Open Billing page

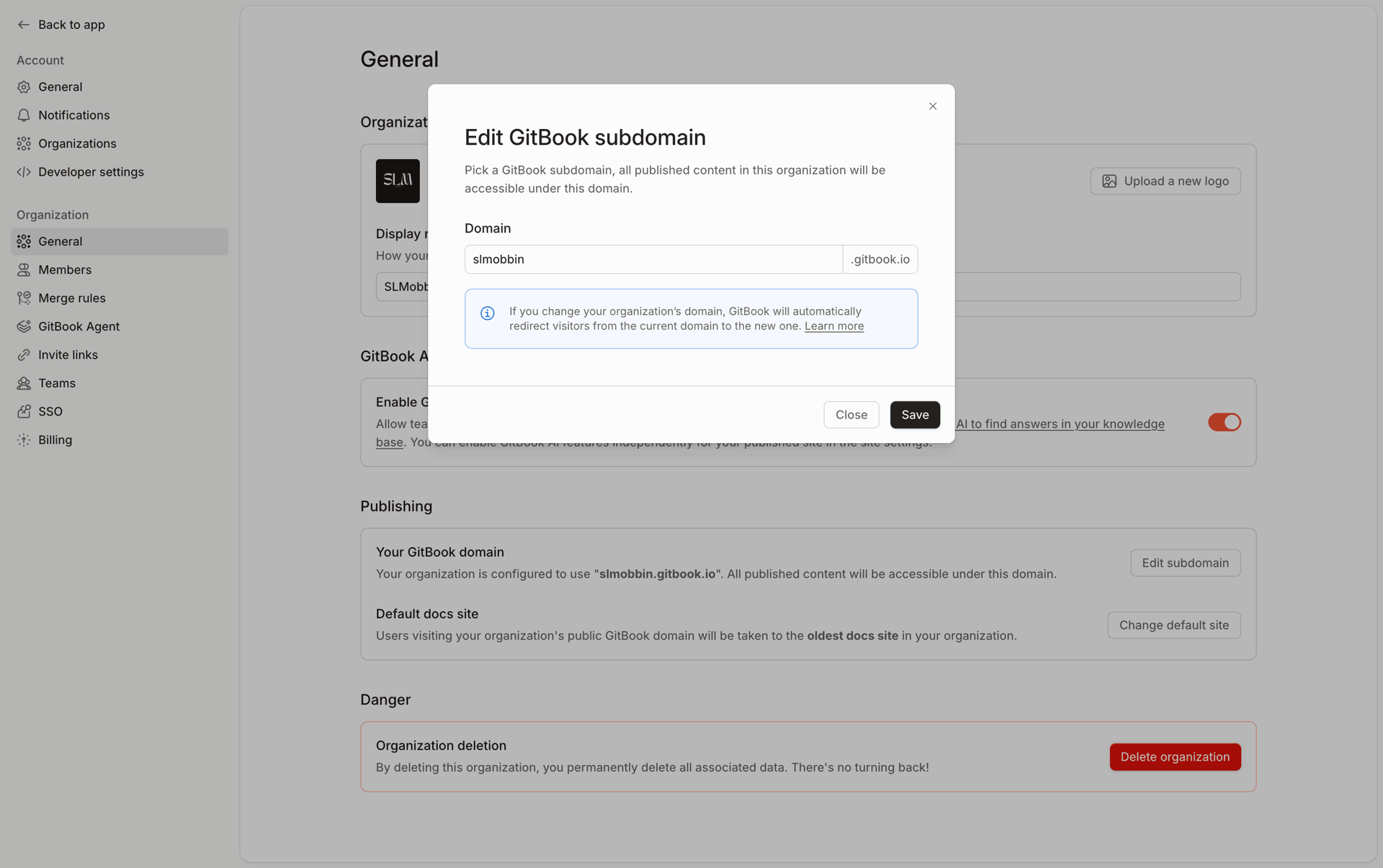[x=120, y=440]
